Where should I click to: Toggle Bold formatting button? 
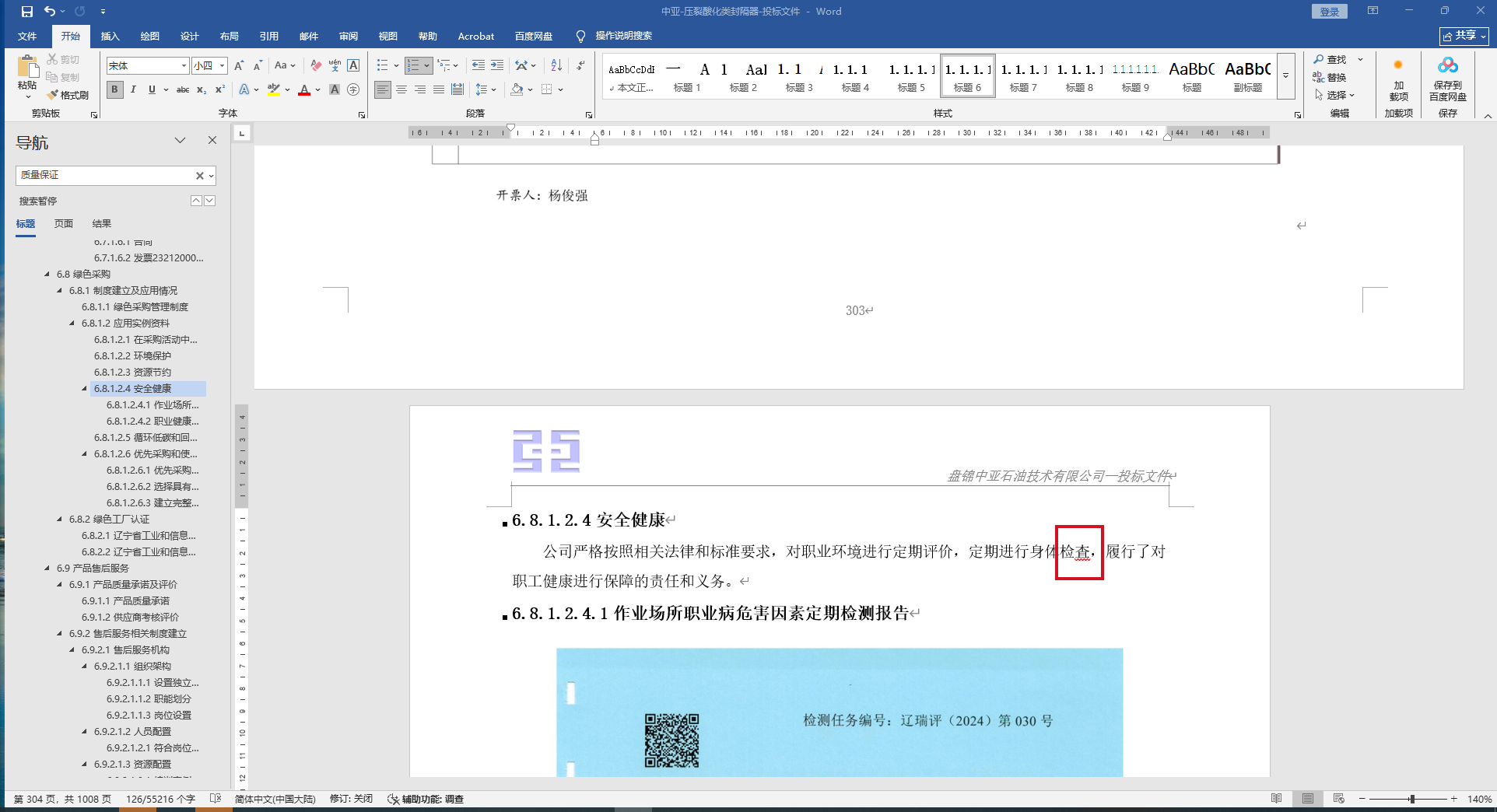(x=115, y=90)
